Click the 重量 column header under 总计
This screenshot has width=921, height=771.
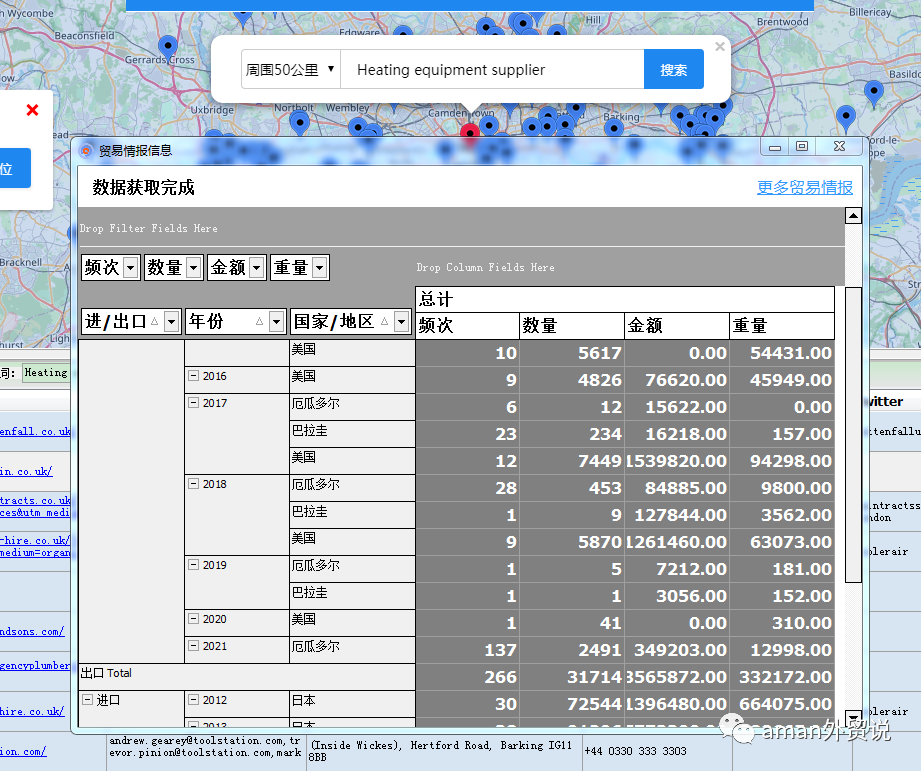[x=782, y=326]
